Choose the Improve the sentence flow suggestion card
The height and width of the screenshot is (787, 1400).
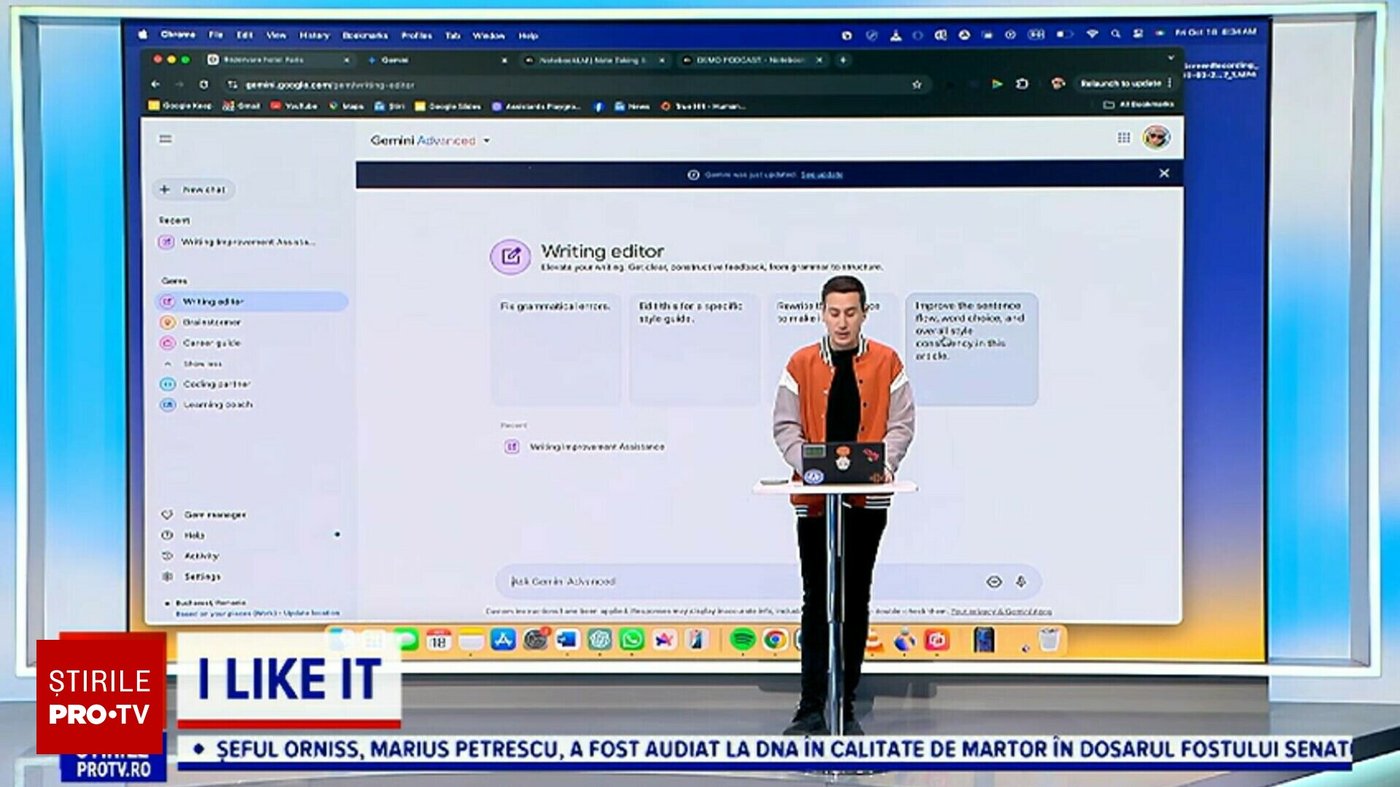(972, 348)
